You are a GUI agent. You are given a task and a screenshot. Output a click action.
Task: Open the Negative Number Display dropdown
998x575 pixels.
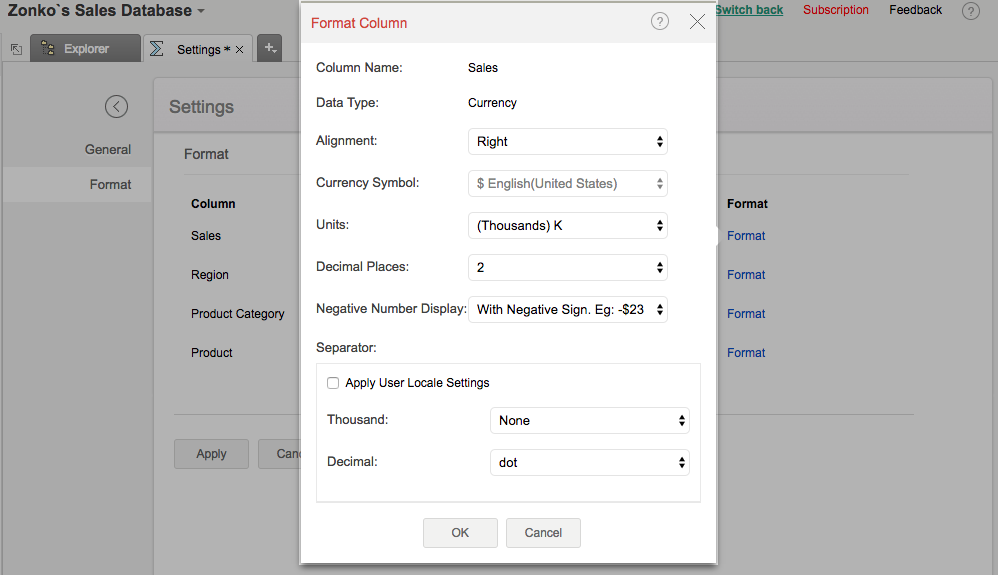point(567,310)
